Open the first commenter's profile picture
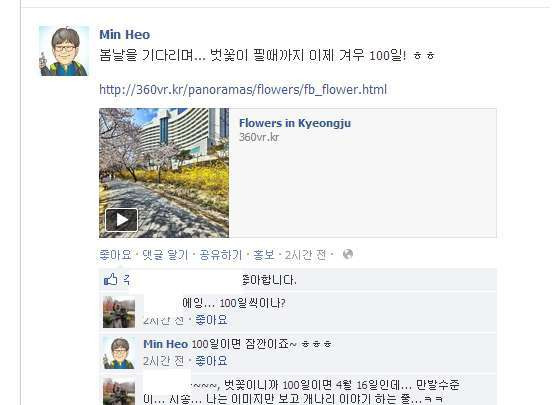557x405 pixels. click(x=119, y=312)
